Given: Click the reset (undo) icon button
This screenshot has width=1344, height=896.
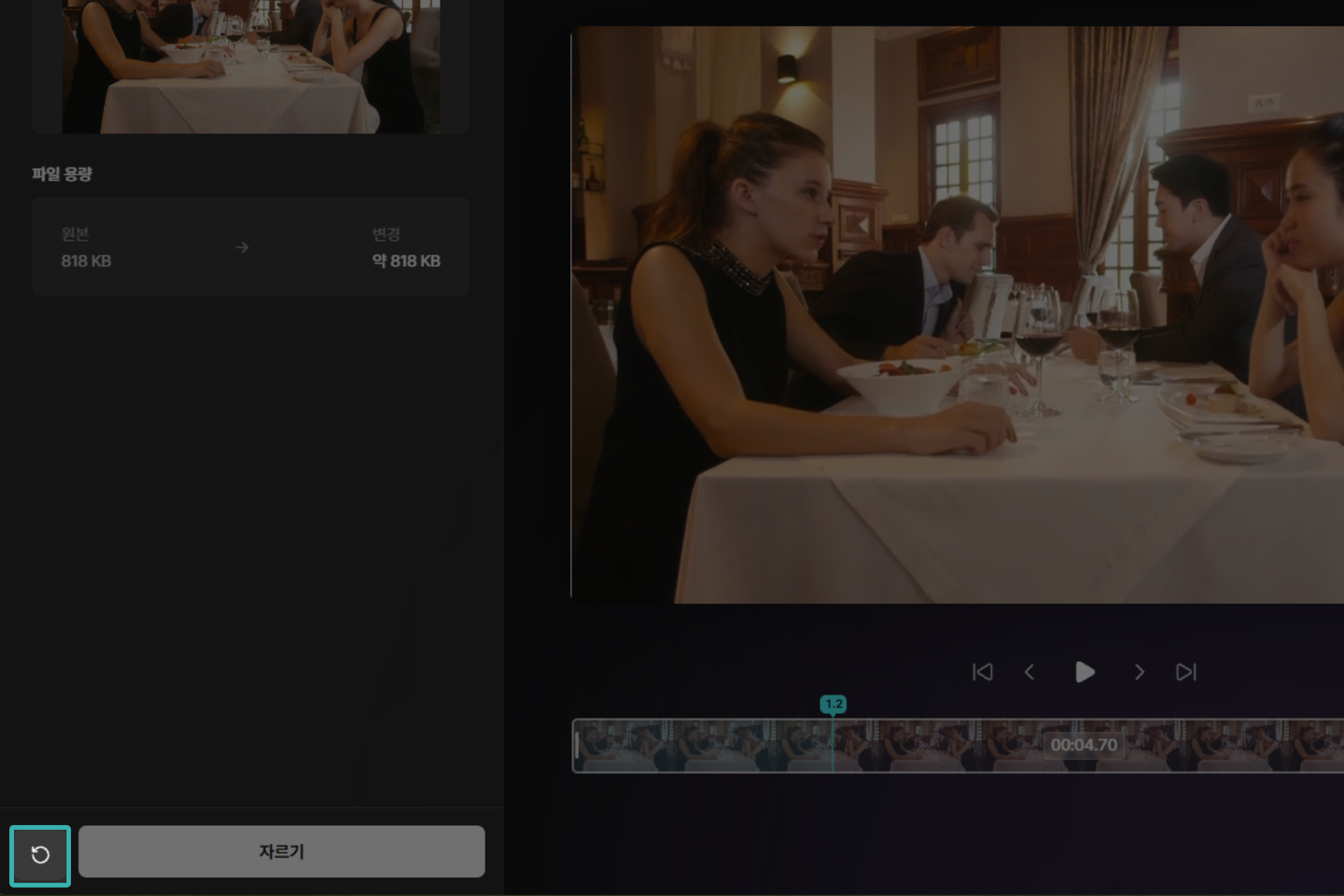Looking at the screenshot, I should pyautogui.click(x=40, y=855).
